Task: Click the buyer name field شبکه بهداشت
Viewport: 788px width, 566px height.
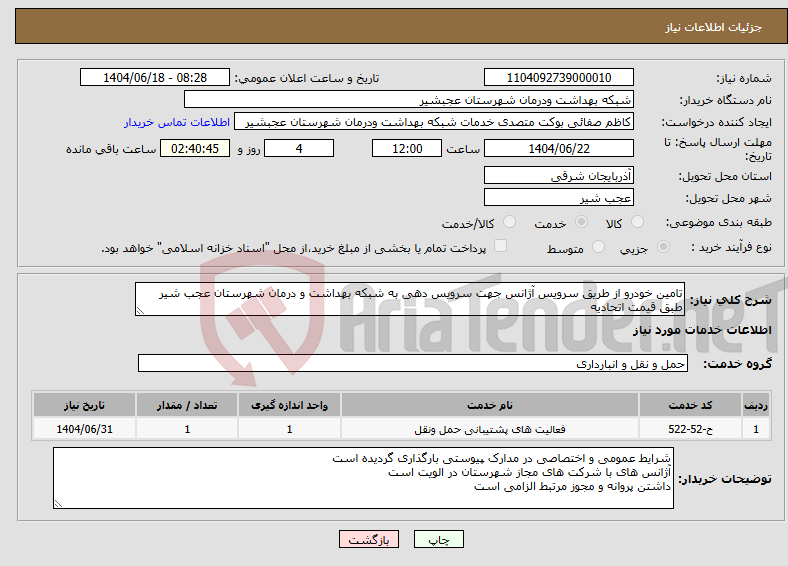Action: tap(409, 100)
